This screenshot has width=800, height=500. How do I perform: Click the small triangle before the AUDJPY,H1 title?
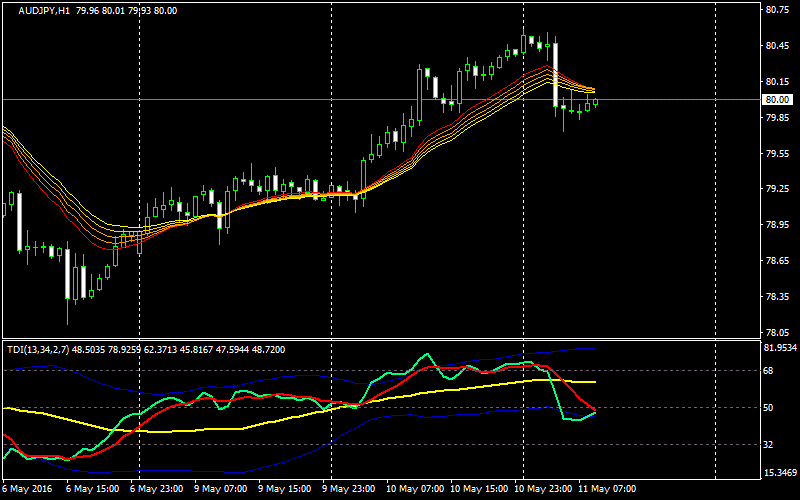[x=9, y=10]
